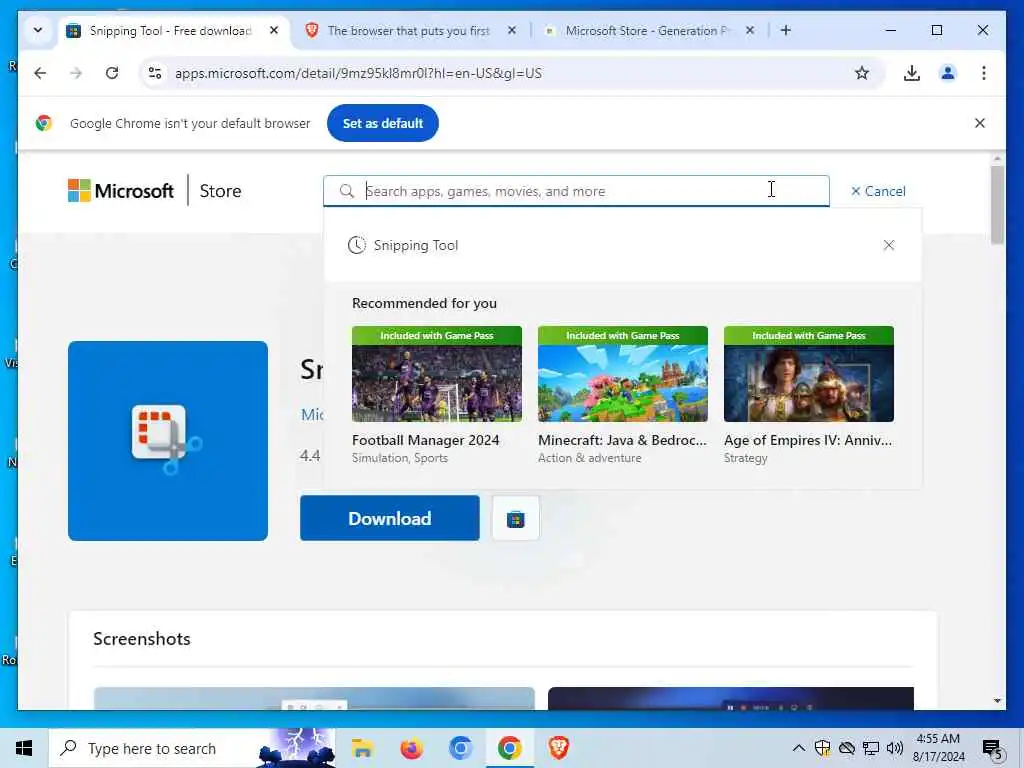Open File Explorer from taskbar
The width and height of the screenshot is (1024, 768).
tap(362, 748)
